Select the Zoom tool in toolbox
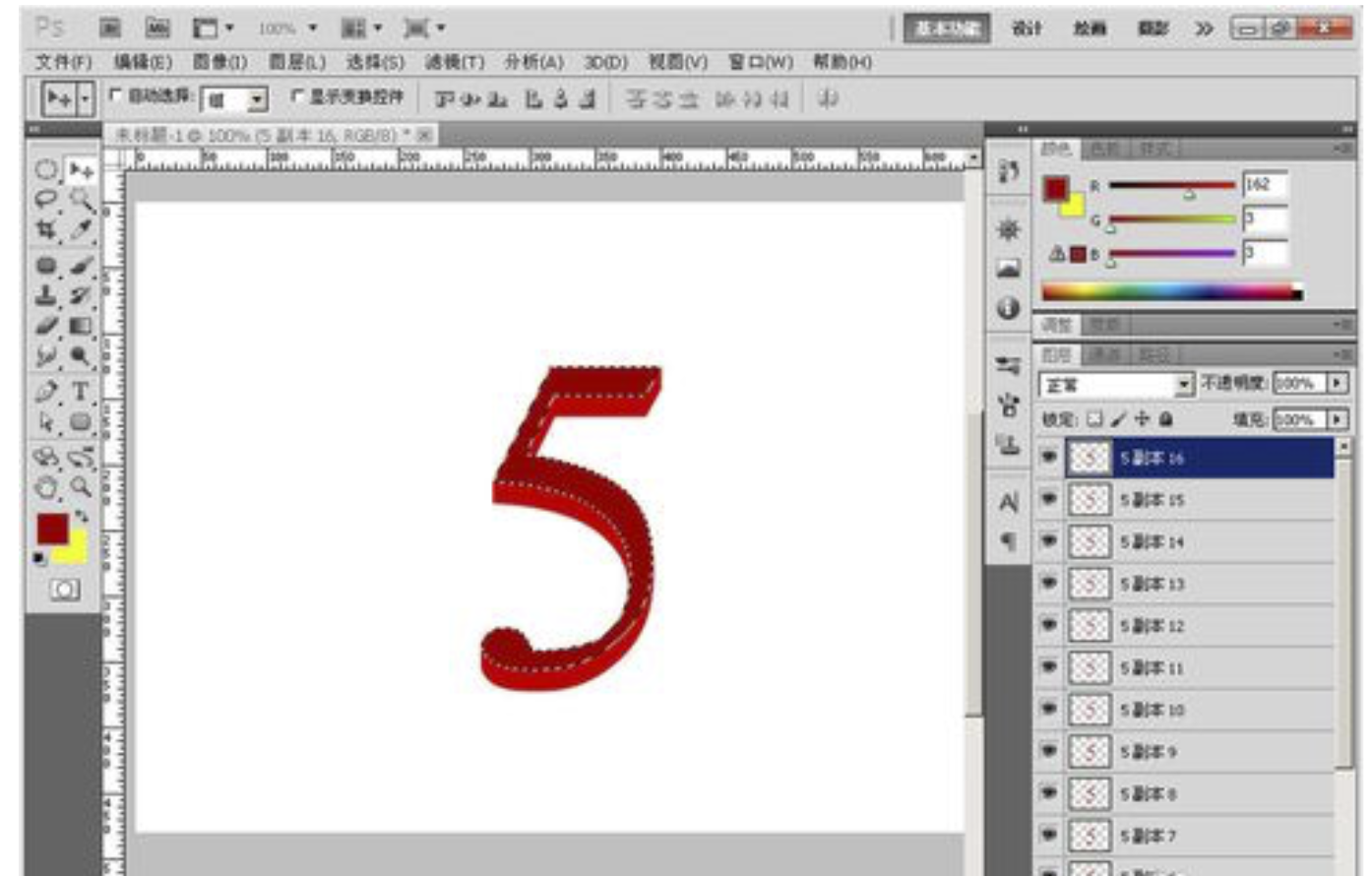The image size is (1372, 876). (81, 487)
